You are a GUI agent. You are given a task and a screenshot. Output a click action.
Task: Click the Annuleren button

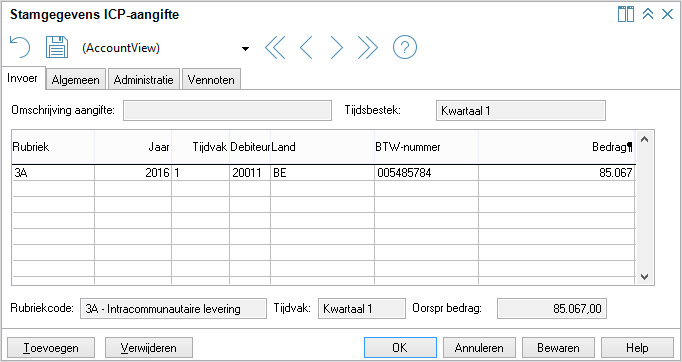[479, 348]
